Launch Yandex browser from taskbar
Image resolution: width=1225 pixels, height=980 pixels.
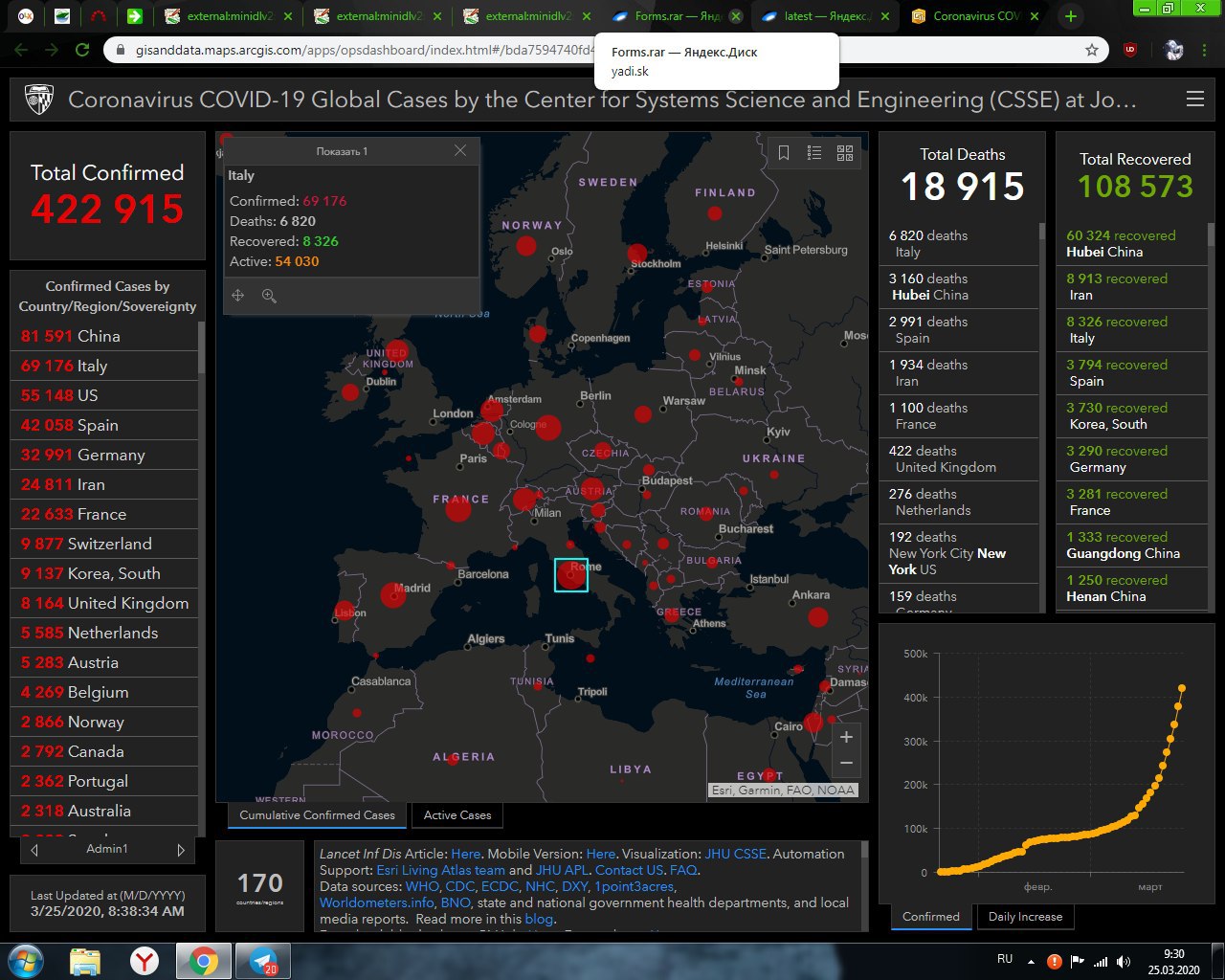[145, 961]
